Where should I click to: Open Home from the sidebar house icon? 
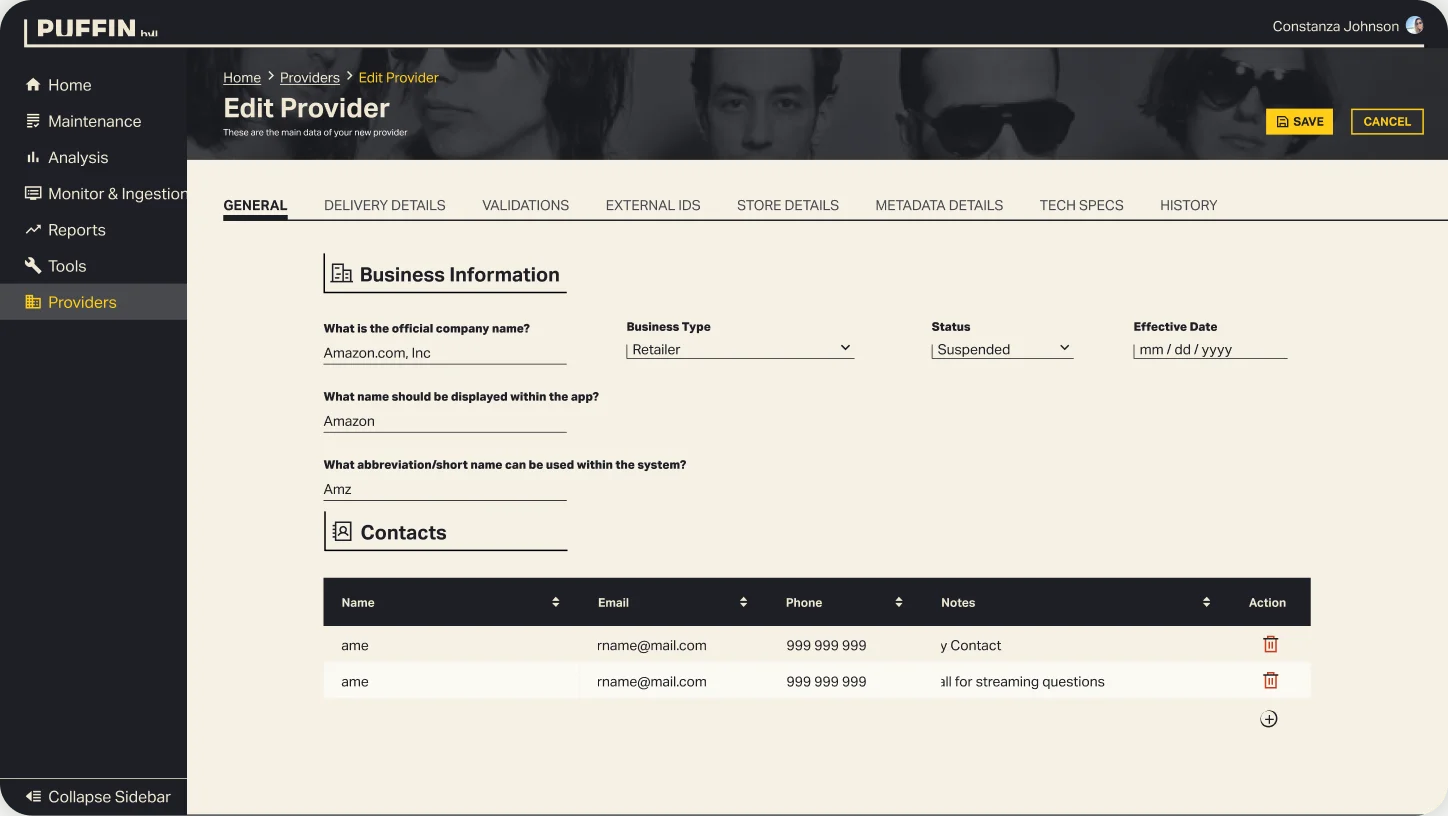tap(33, 85)
